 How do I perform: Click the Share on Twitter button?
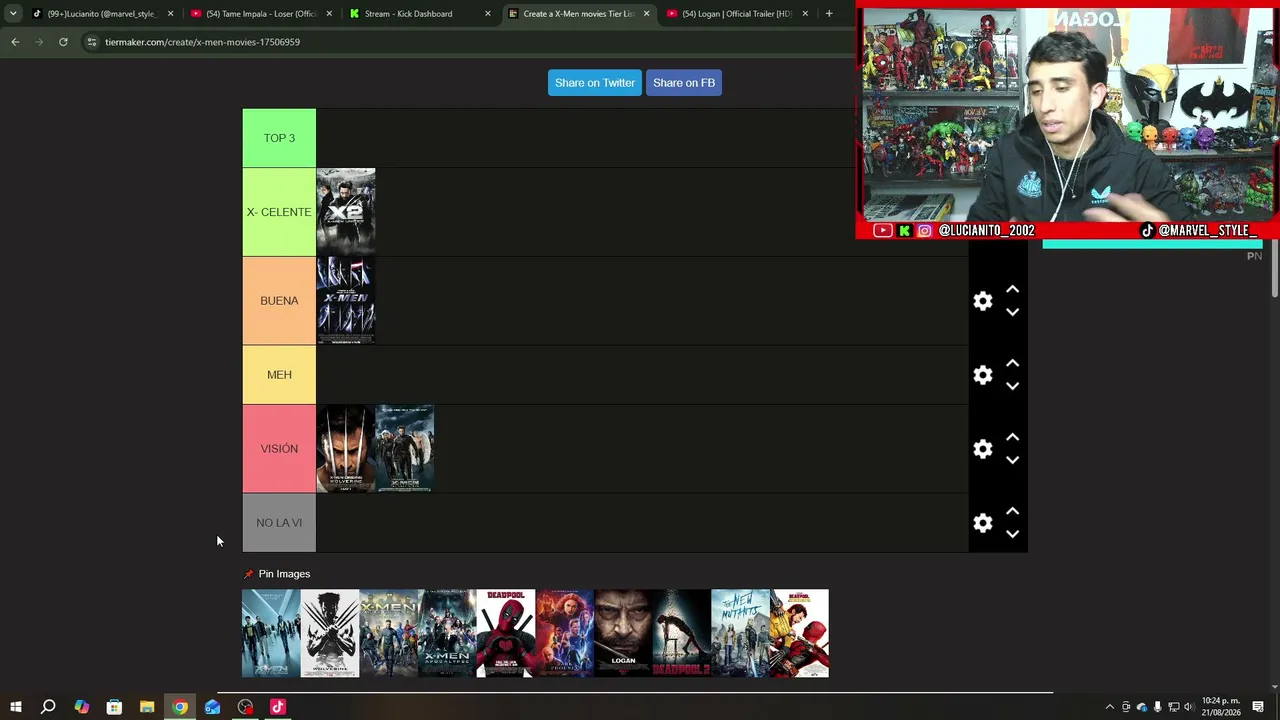pyautogui.click(x=595, y=83)
